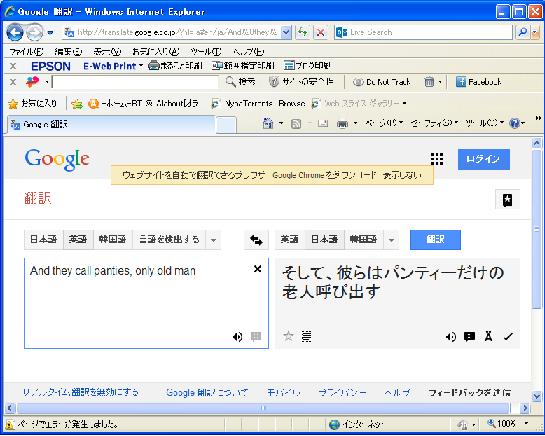Select the Google 翻訳 browser tab
545x436 pixels.
tap(111, 125)
